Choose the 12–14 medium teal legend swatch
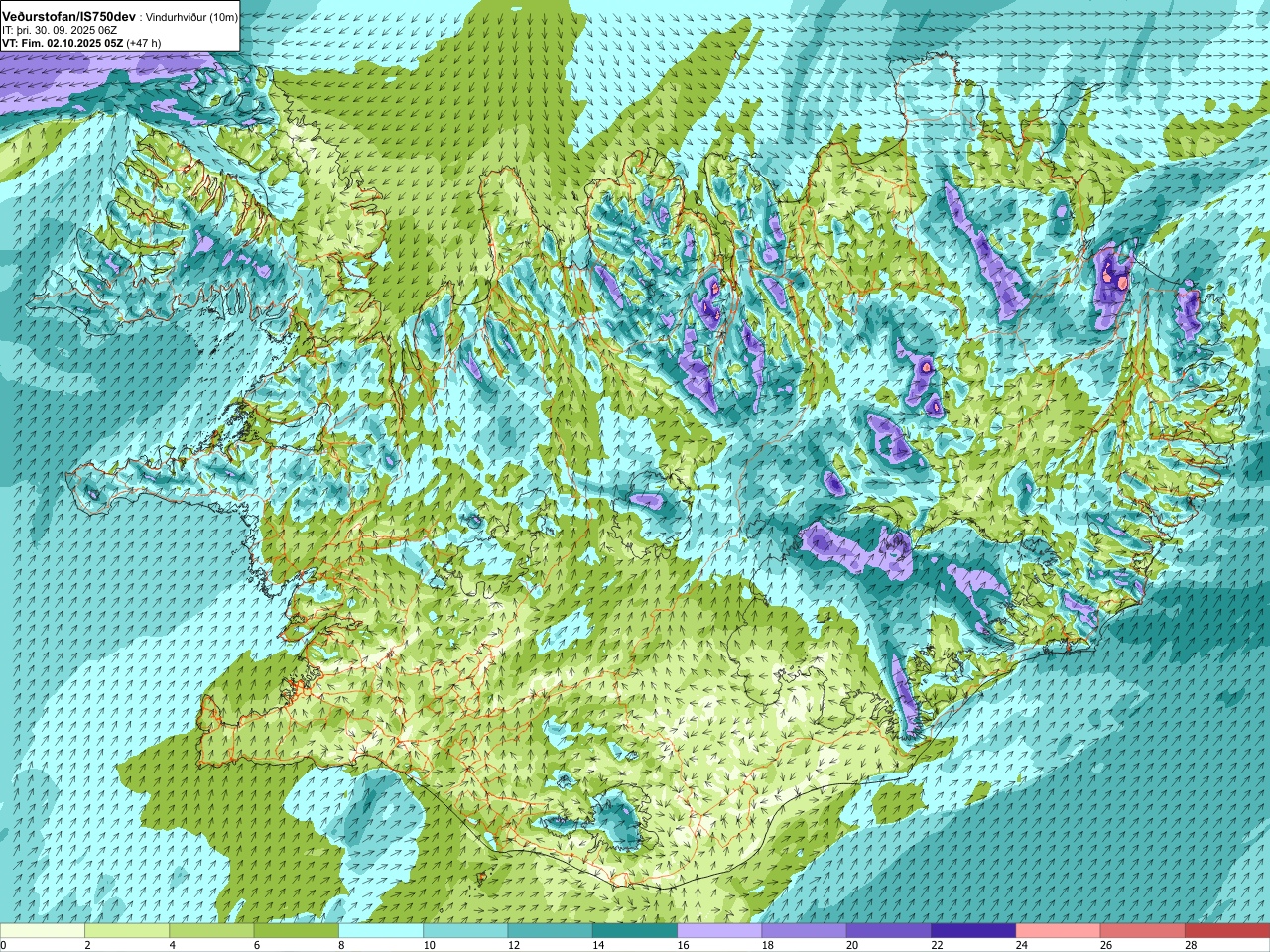Screen dimensions: 1270x952 click(x=551, y=931)
